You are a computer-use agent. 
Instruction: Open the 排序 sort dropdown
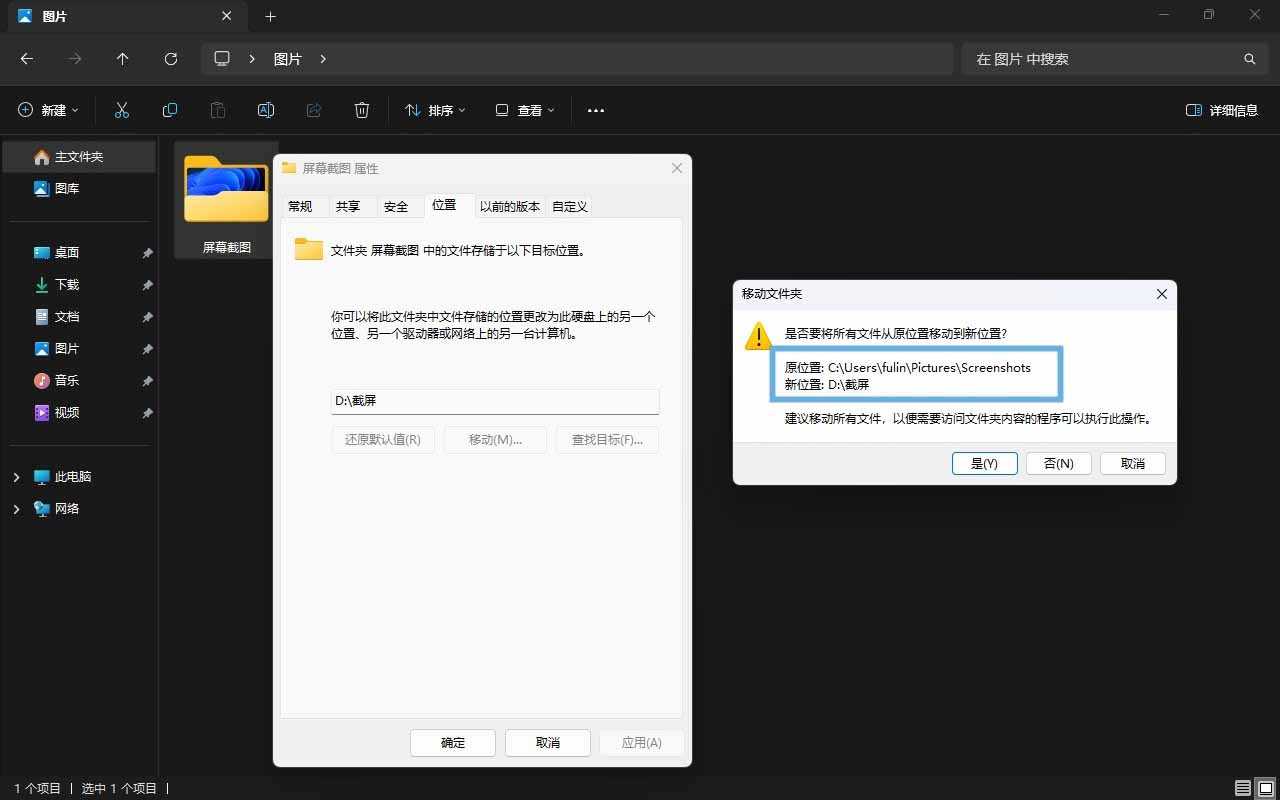[434, 110]
